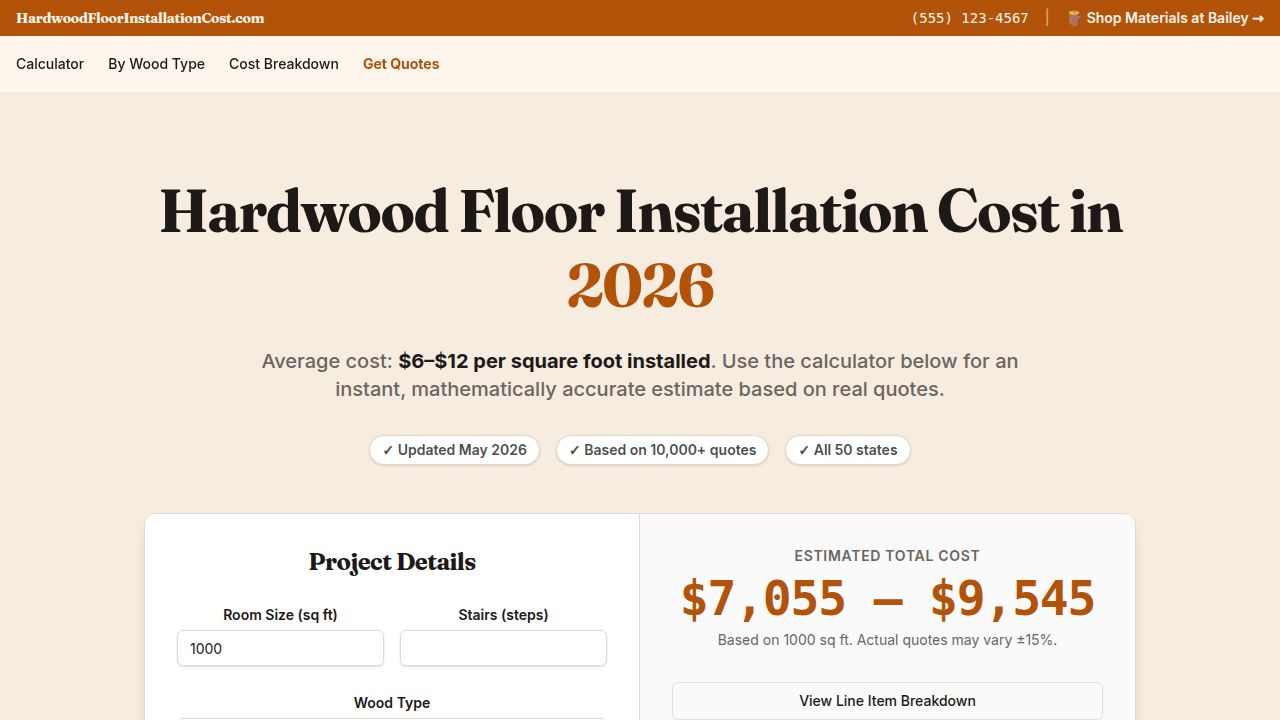Click the $7,055 – $9,545 estimated cost value
This screenshot has height=720, width=1280.
point(887,598)
